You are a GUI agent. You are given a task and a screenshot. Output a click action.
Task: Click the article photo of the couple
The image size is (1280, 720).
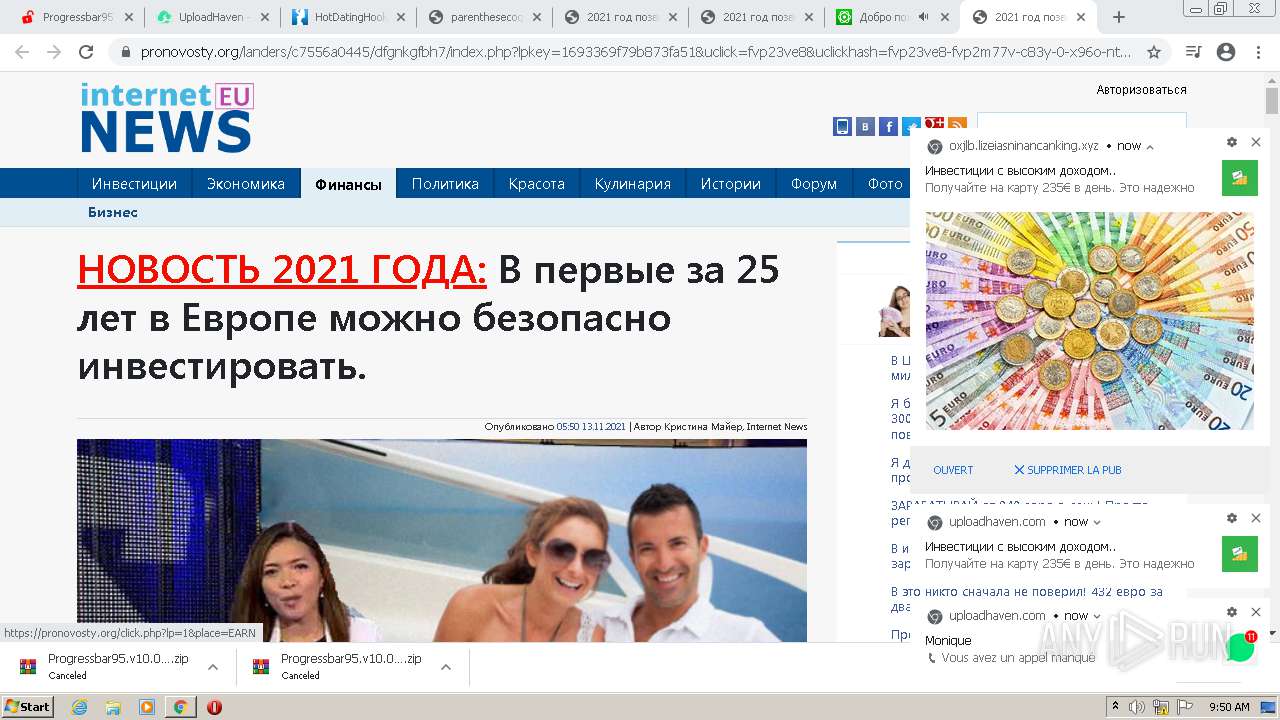(442, 540)
